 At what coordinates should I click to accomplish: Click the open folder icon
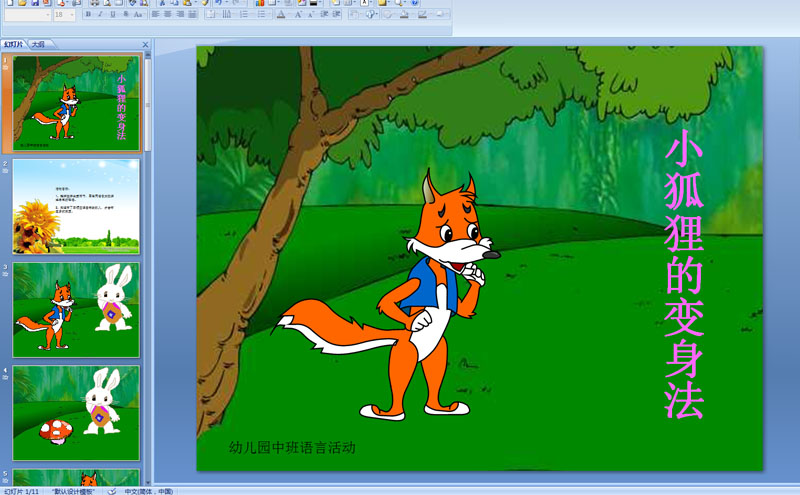[x=22, y=3]
